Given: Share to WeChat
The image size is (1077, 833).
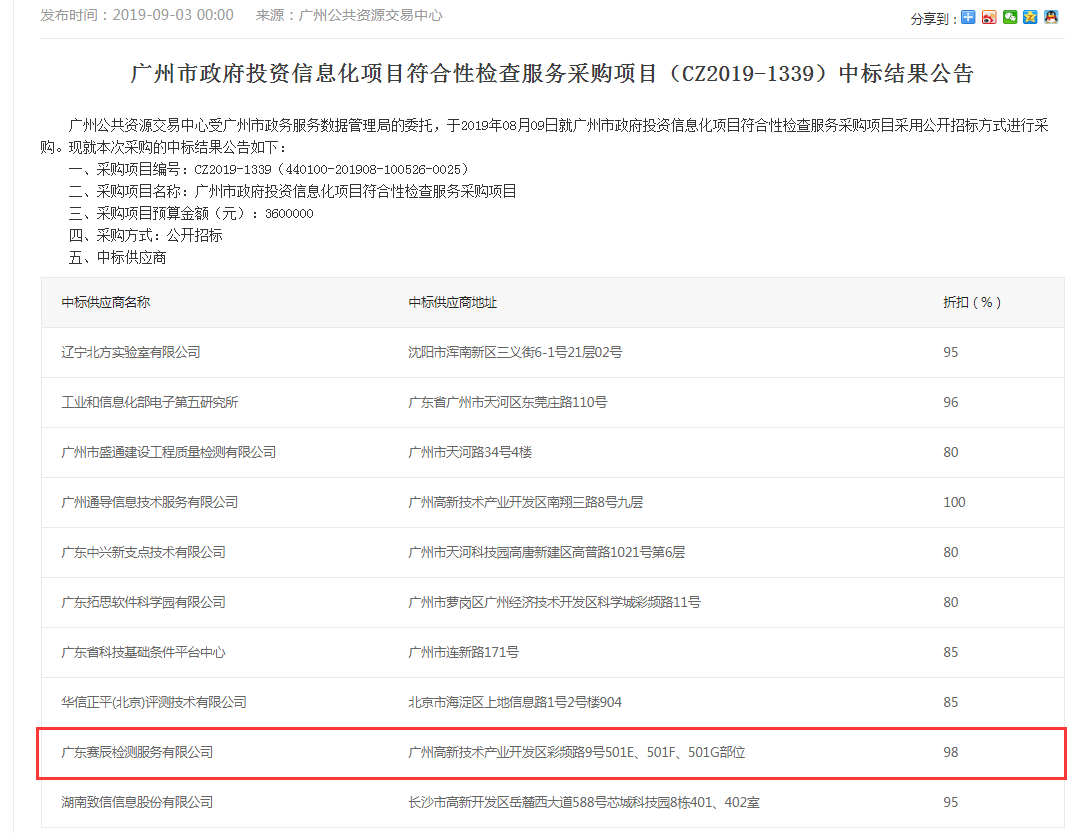Looking at the screenshot, I should (x=1009, y=17).
